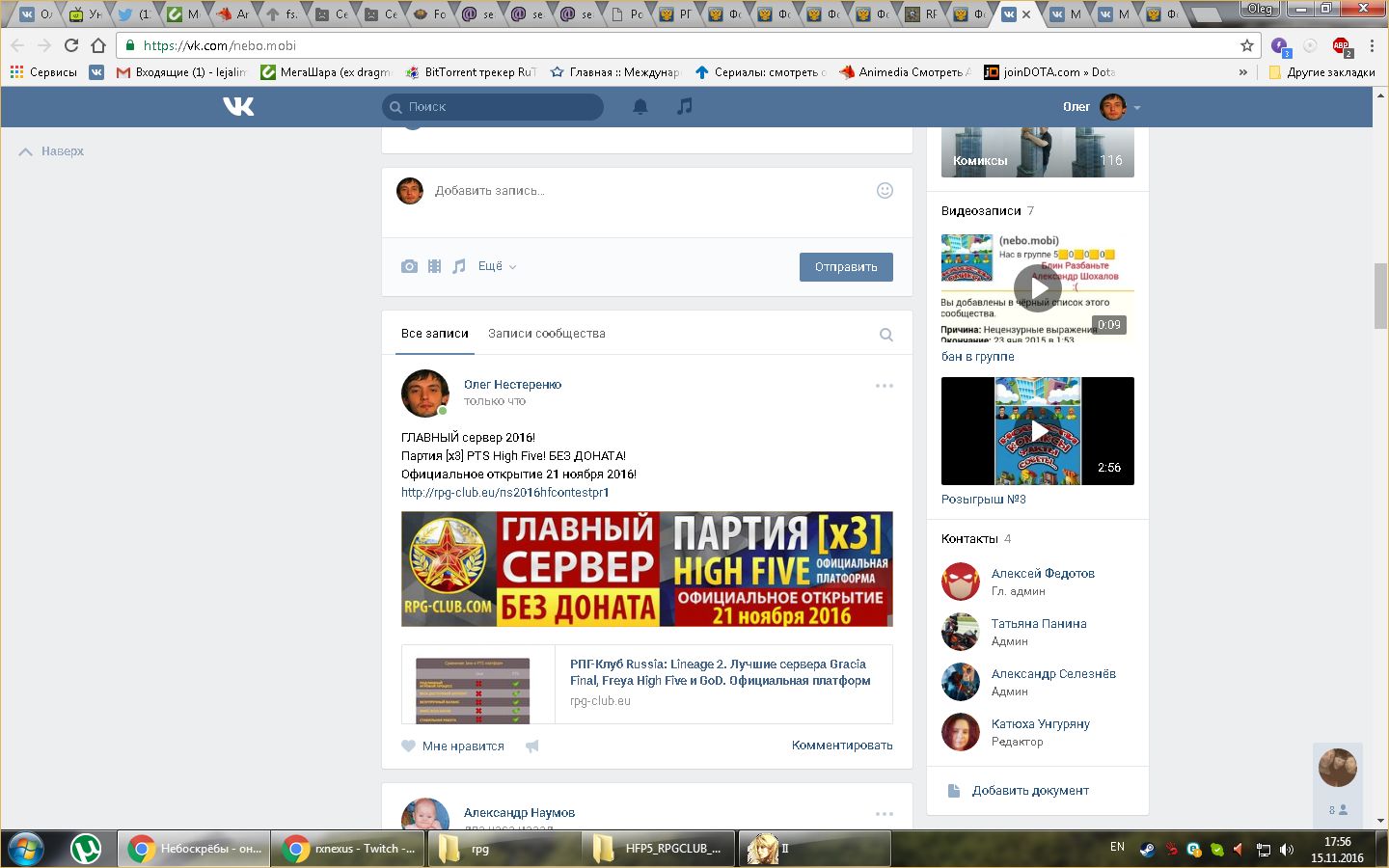Image resolution: width=1389 pixels, height=868 pixels.
Task: Search wall posts with magnifier icon
Action: coord(885,335)
